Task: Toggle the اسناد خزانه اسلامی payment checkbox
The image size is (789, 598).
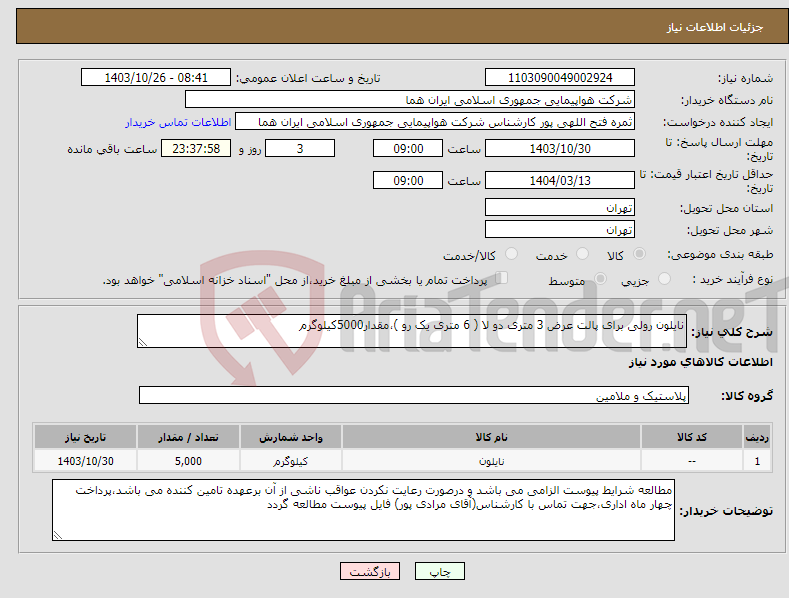Action: click(x=501, y=277)
